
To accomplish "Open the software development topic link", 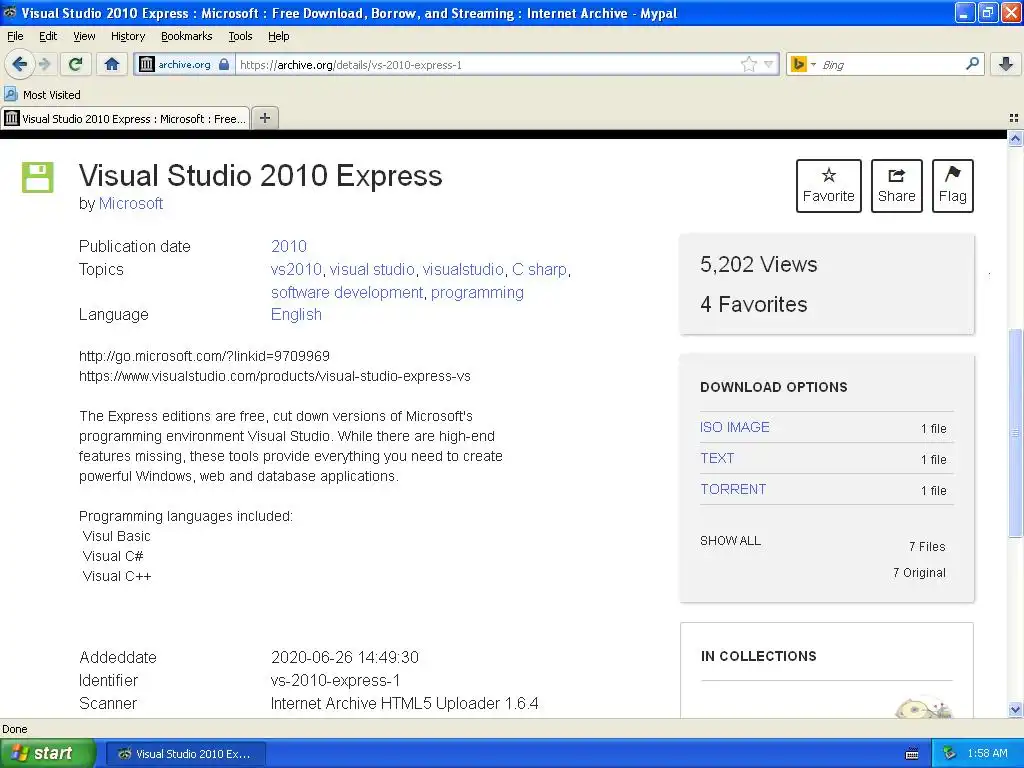I will (347, 292).
